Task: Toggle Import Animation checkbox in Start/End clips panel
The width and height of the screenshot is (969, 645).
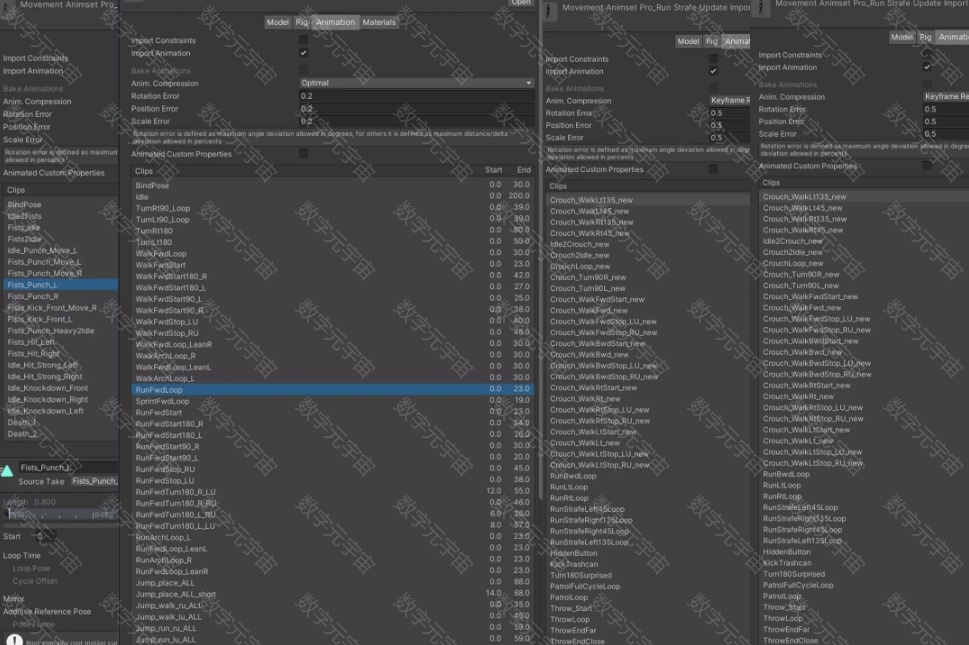Action: 303,53
